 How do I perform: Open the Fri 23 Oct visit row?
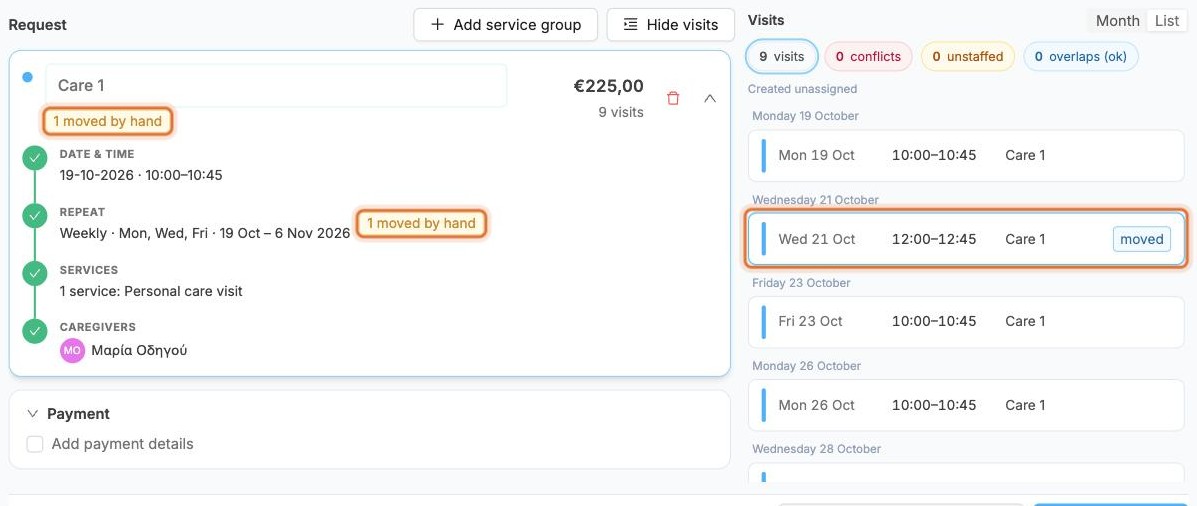[966, 321]
